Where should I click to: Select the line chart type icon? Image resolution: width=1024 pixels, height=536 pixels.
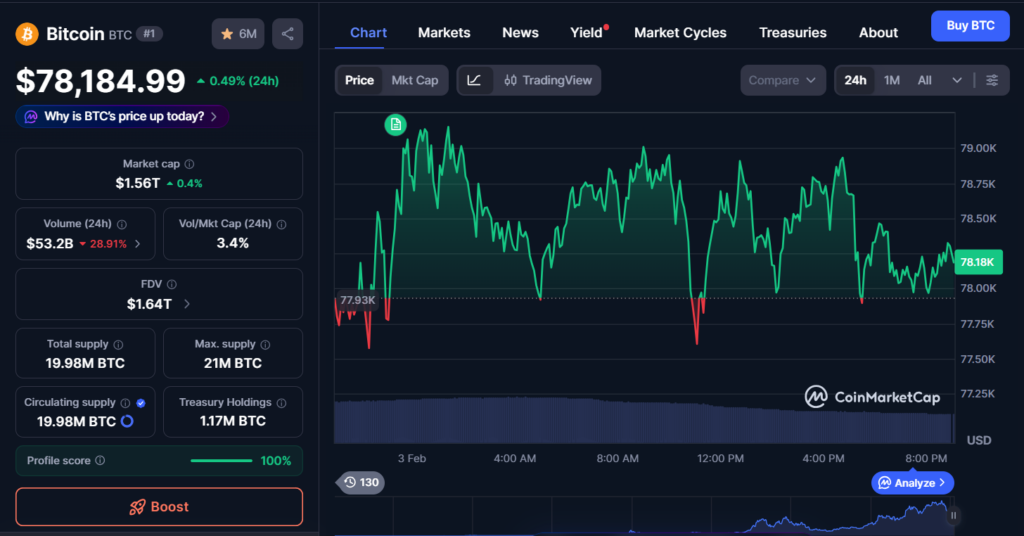[474, 80]
